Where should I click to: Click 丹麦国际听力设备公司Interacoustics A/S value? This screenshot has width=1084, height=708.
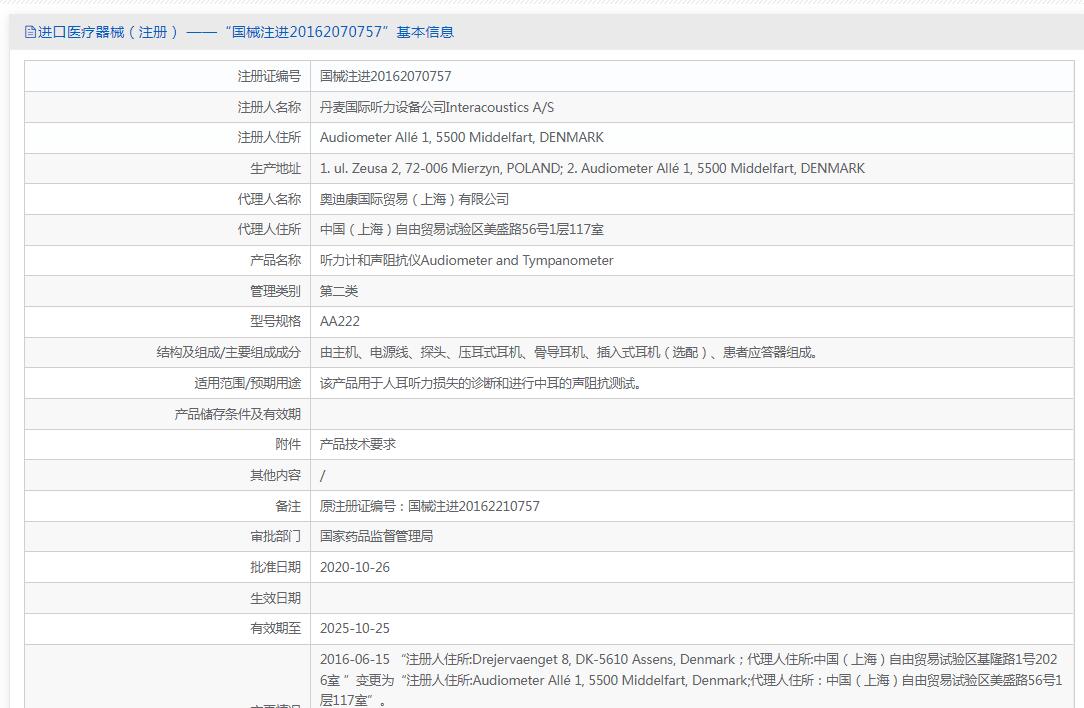pos(437,107)
